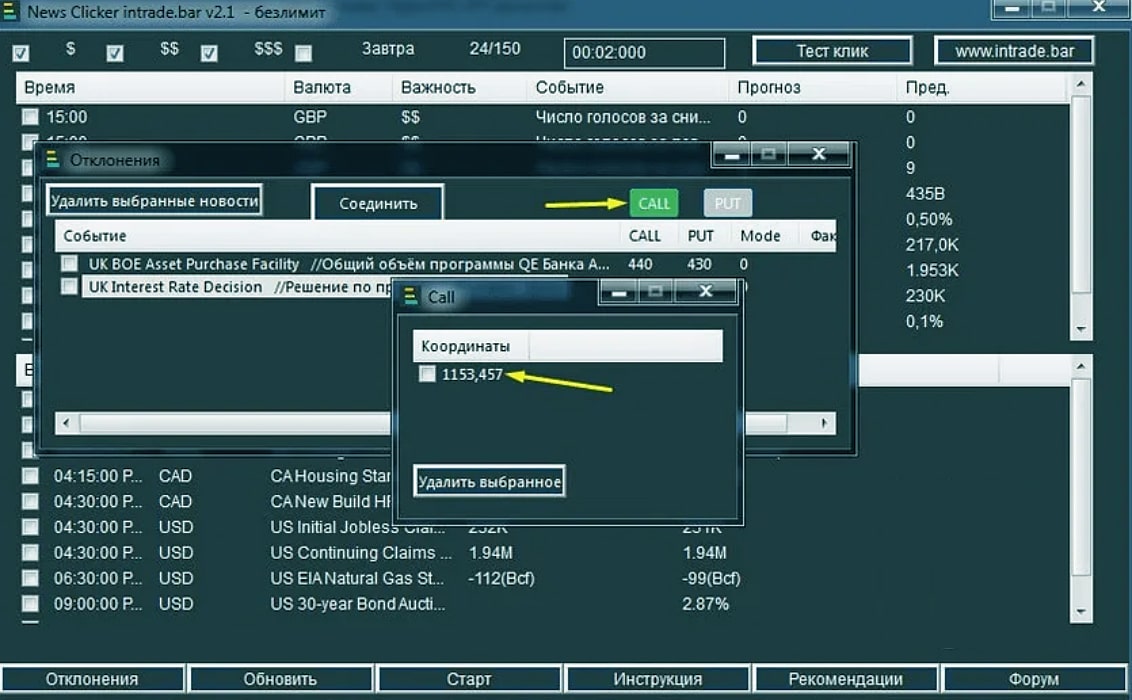Viewport: 1132px width, 700px height.
Task: Check UK Interest Rate Decision row
Action: pos(69,287)
